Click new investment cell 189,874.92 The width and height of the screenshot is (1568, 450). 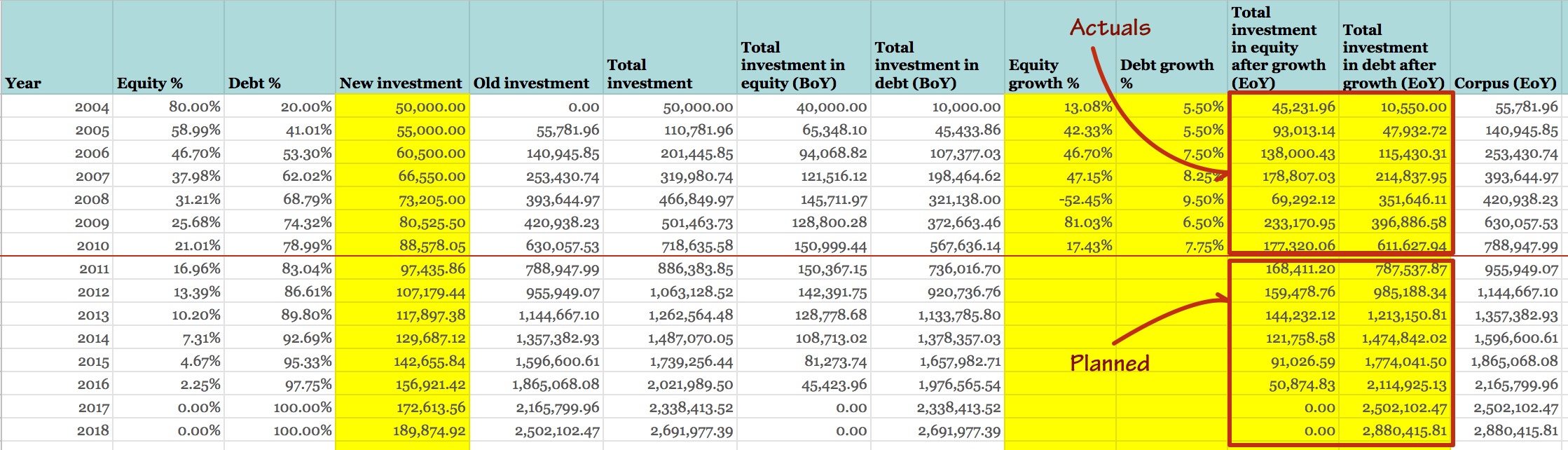pos(402,430)
